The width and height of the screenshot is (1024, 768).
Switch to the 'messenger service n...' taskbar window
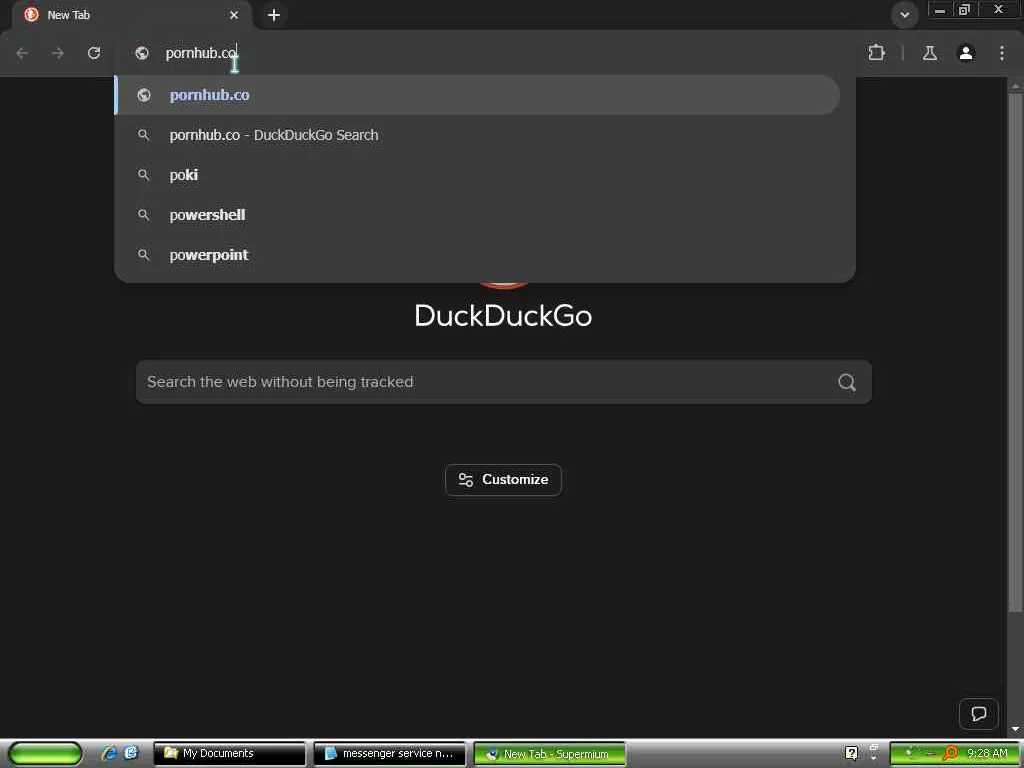[x=389, y=754]
